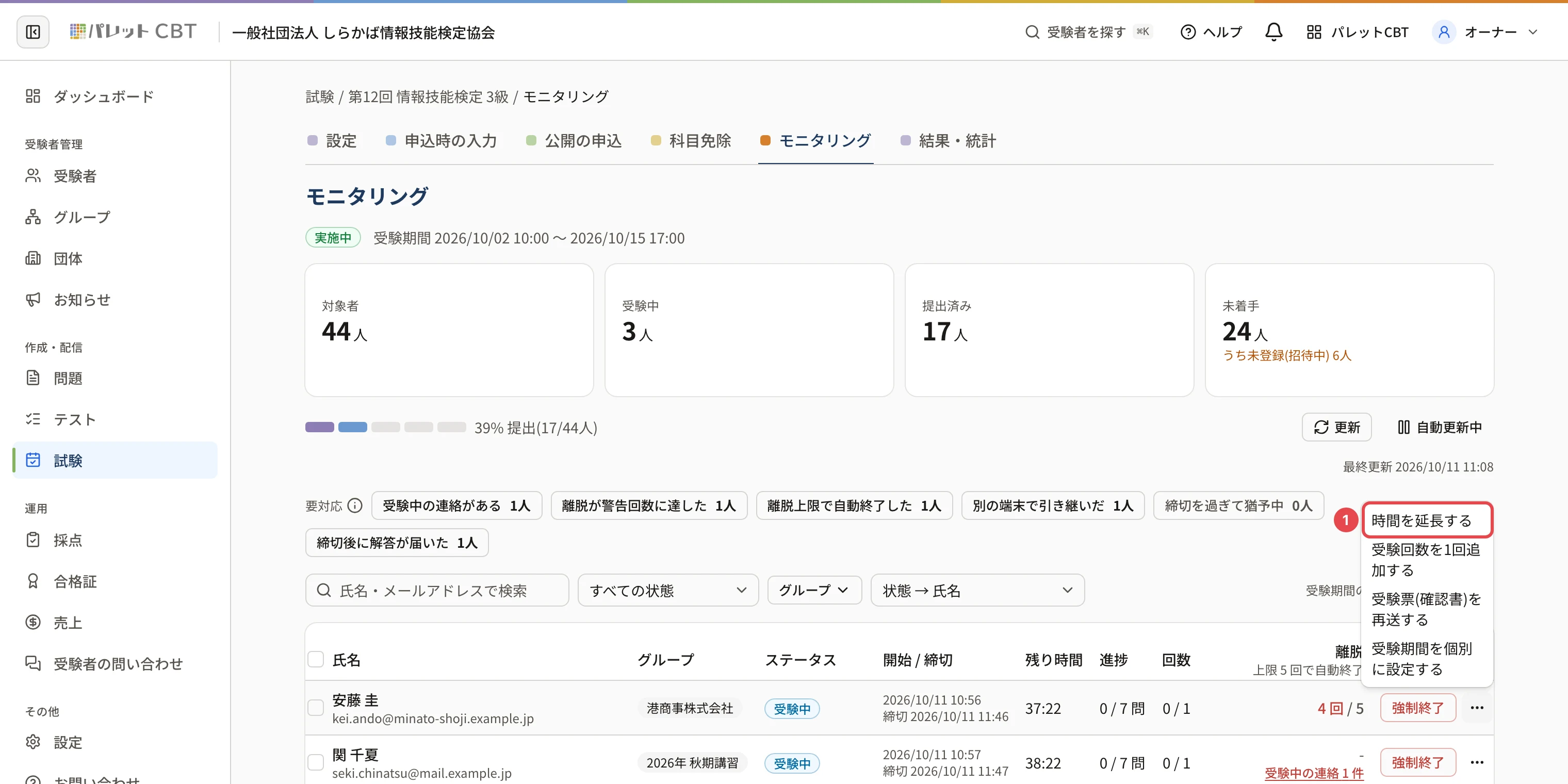Open the すべての状態 status dropdown
Screen dimensions: 1568x784
click(668, 591)
